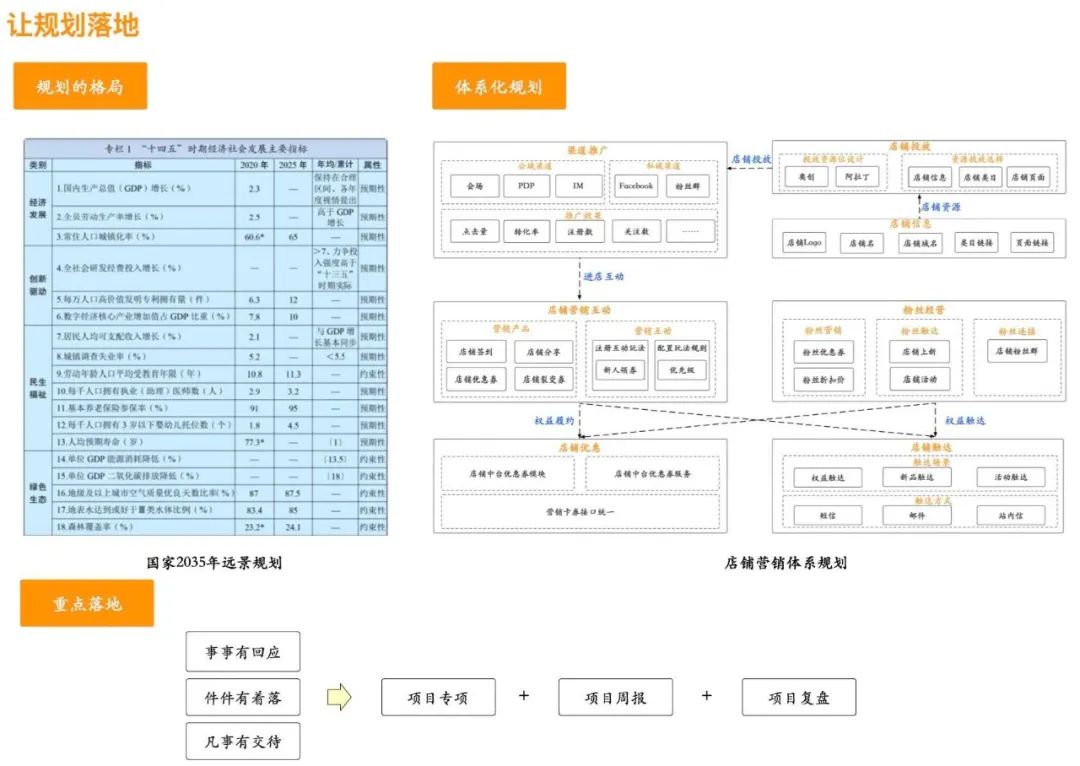Select the 关注数 metric box
The height and width of the screenshot is (766, 1080).
pos(636,231)
